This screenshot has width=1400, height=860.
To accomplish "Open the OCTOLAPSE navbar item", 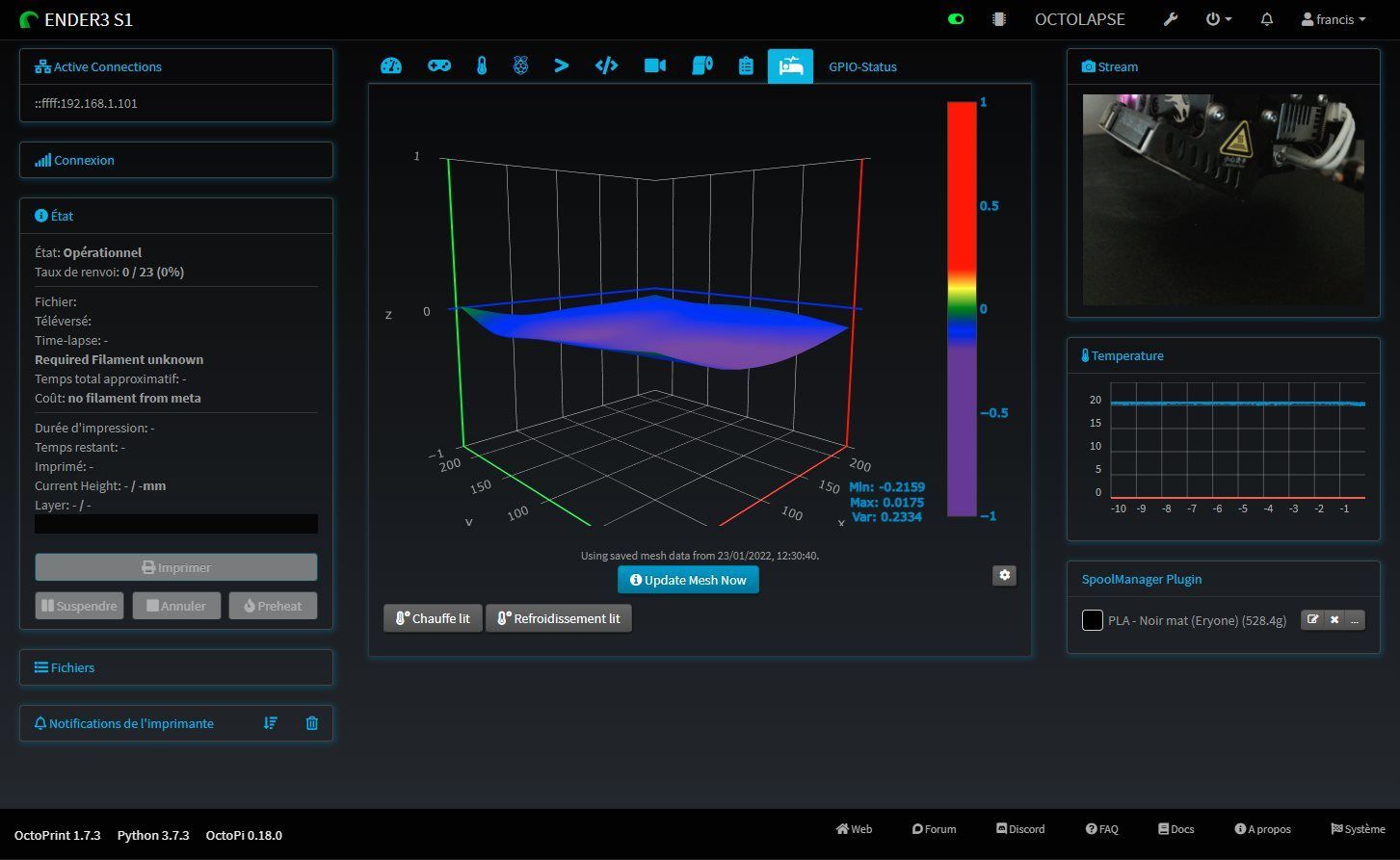I will [x=1079, y=19].
